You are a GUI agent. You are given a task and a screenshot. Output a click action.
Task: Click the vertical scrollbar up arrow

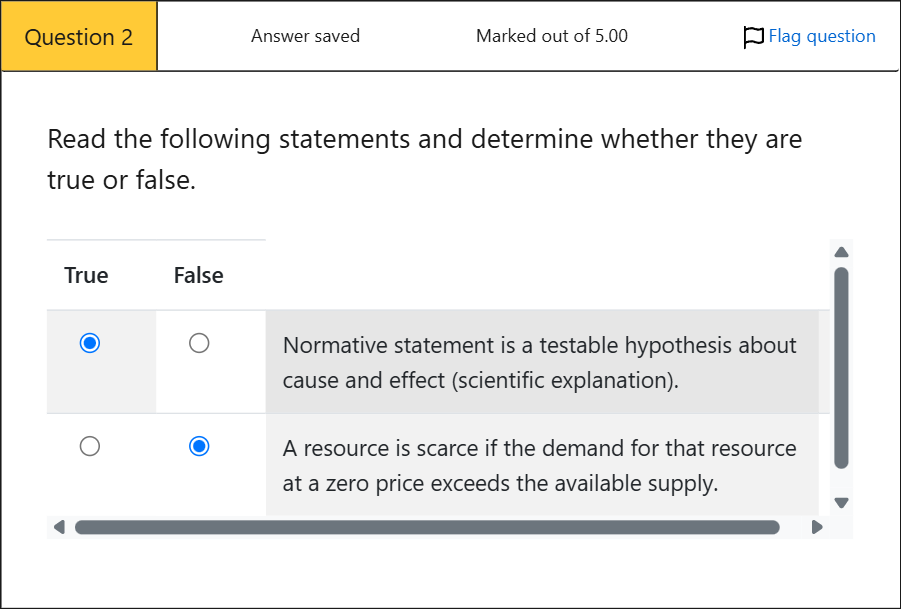(x=841, y=252)
